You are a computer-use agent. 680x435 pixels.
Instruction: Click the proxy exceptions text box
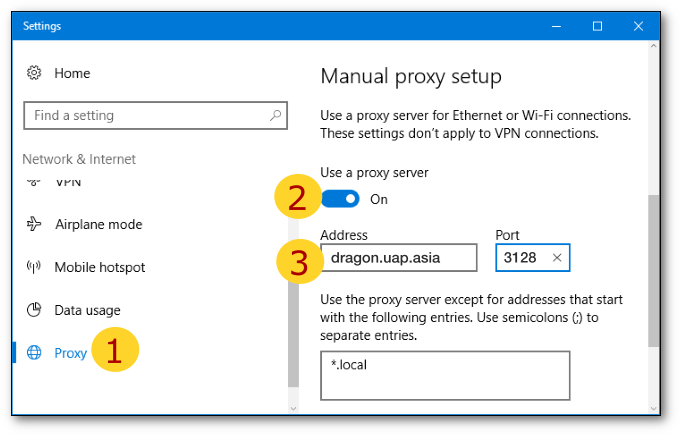point(445,376)
